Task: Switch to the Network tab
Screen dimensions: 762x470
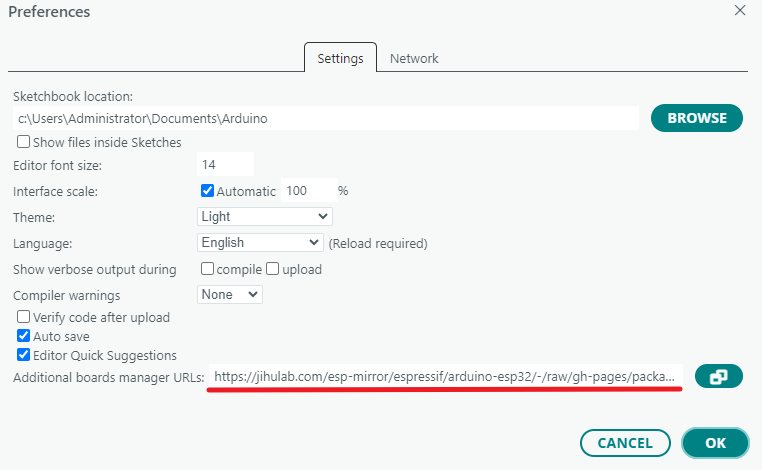Action: point(414,58)
